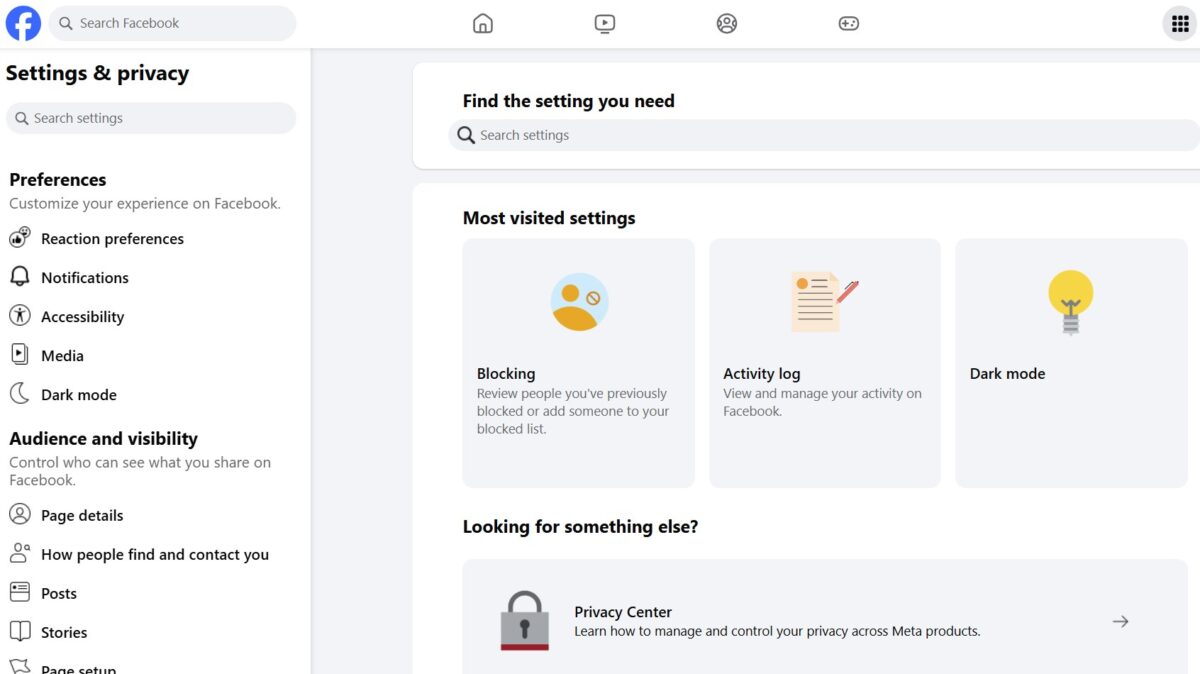Open the Video icon in top navigation
The width and height of the screenshot is (1200, 674).
605,23
